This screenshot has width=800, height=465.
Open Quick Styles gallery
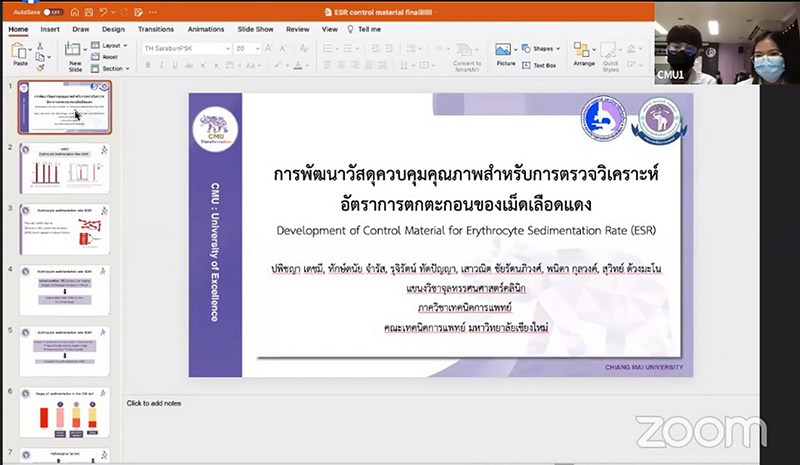click(610, 57)
